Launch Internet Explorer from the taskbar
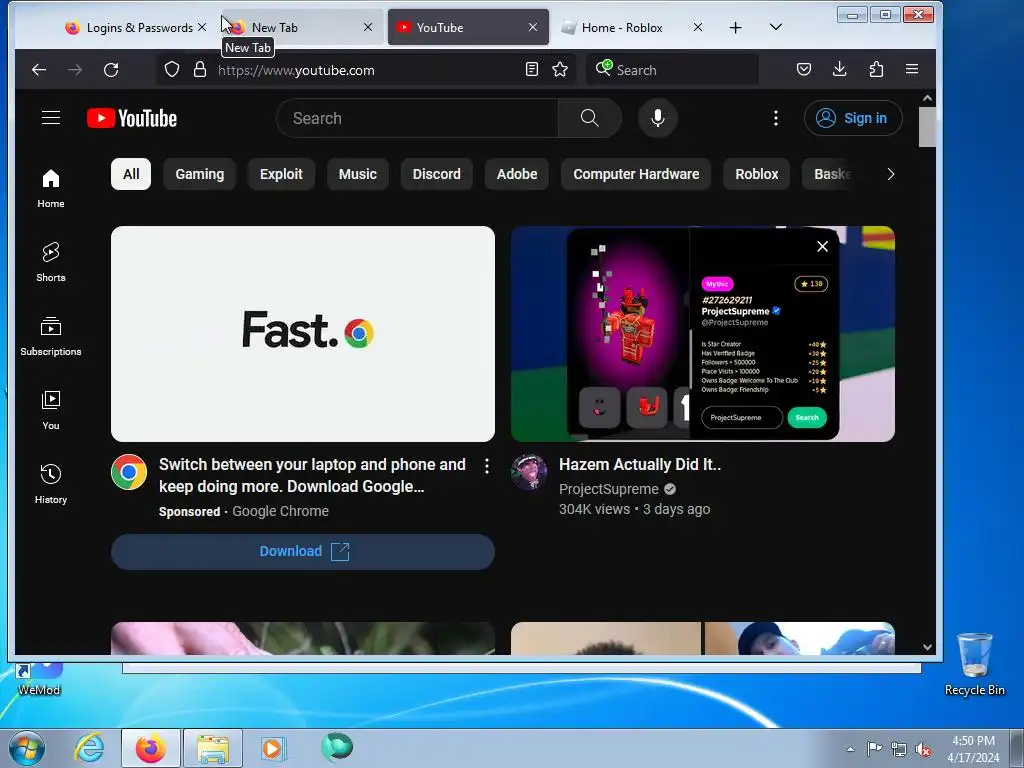The width and height of the screenshot is (1024, 768). coord(89,748)
